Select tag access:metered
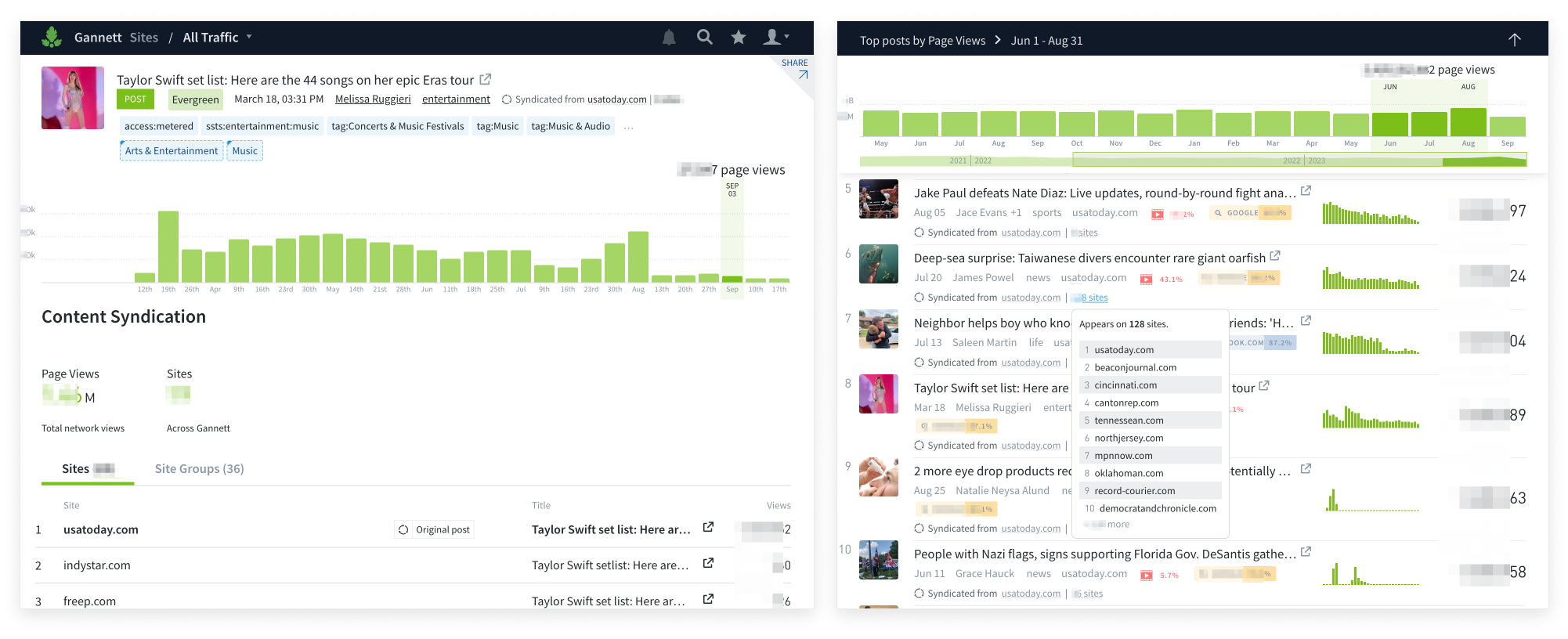 [159, 126]
